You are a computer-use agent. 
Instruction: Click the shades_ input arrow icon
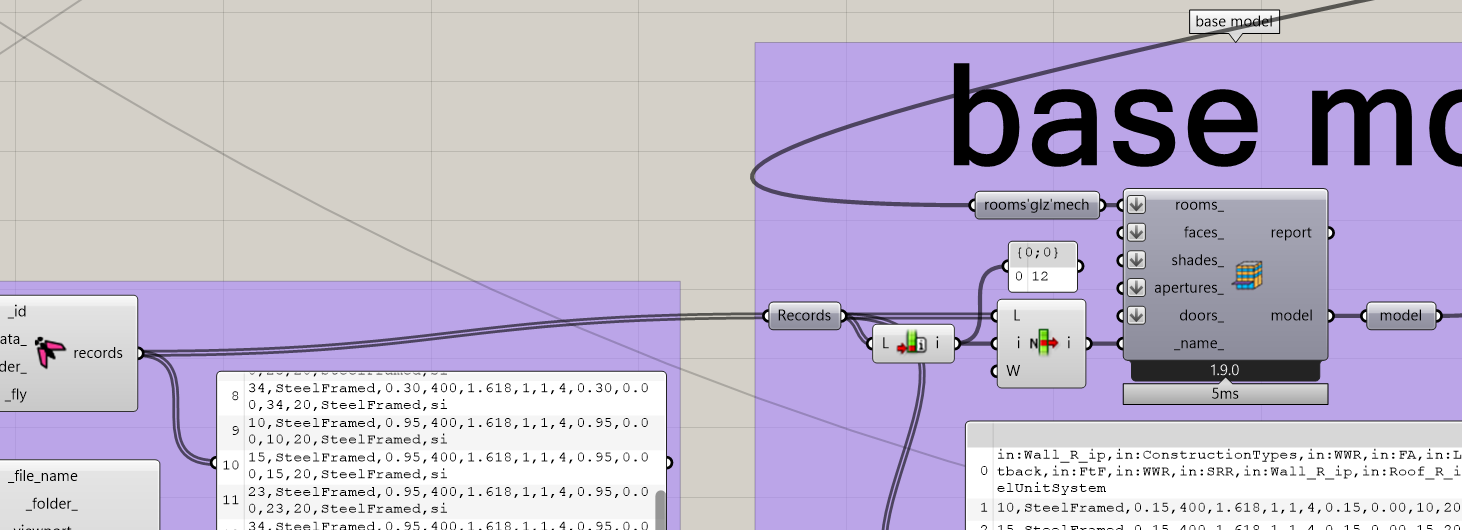click(1135, 260)
